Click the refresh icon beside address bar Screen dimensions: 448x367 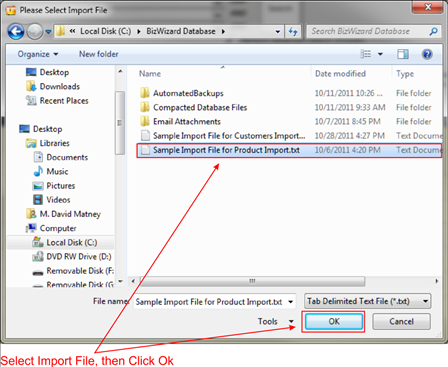click(293, 32)
